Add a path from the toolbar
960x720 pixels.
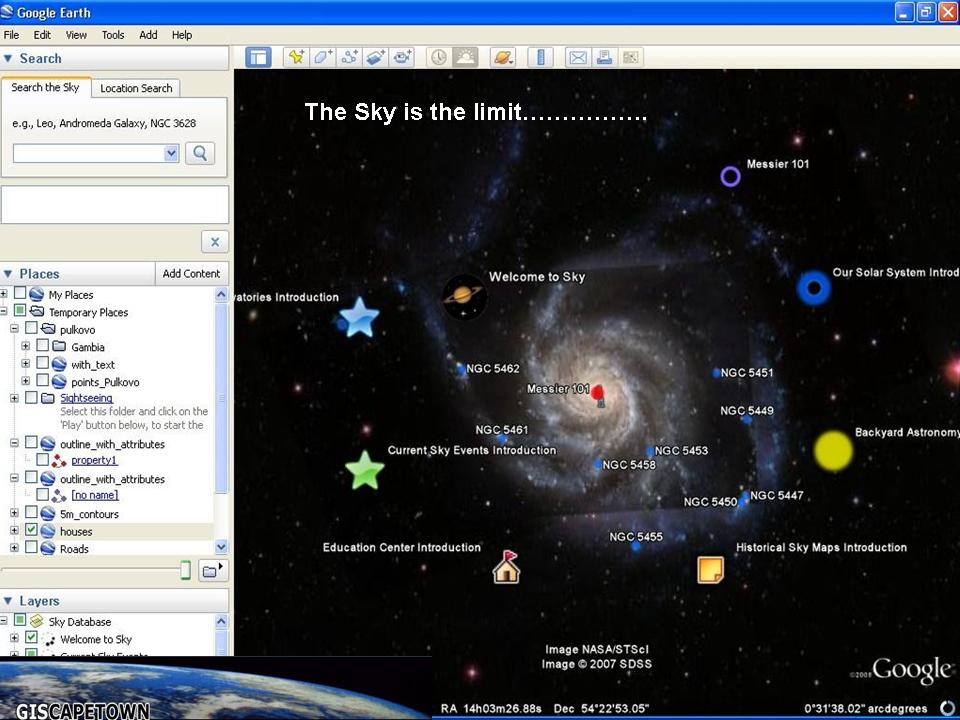click(x=349, y=58)
